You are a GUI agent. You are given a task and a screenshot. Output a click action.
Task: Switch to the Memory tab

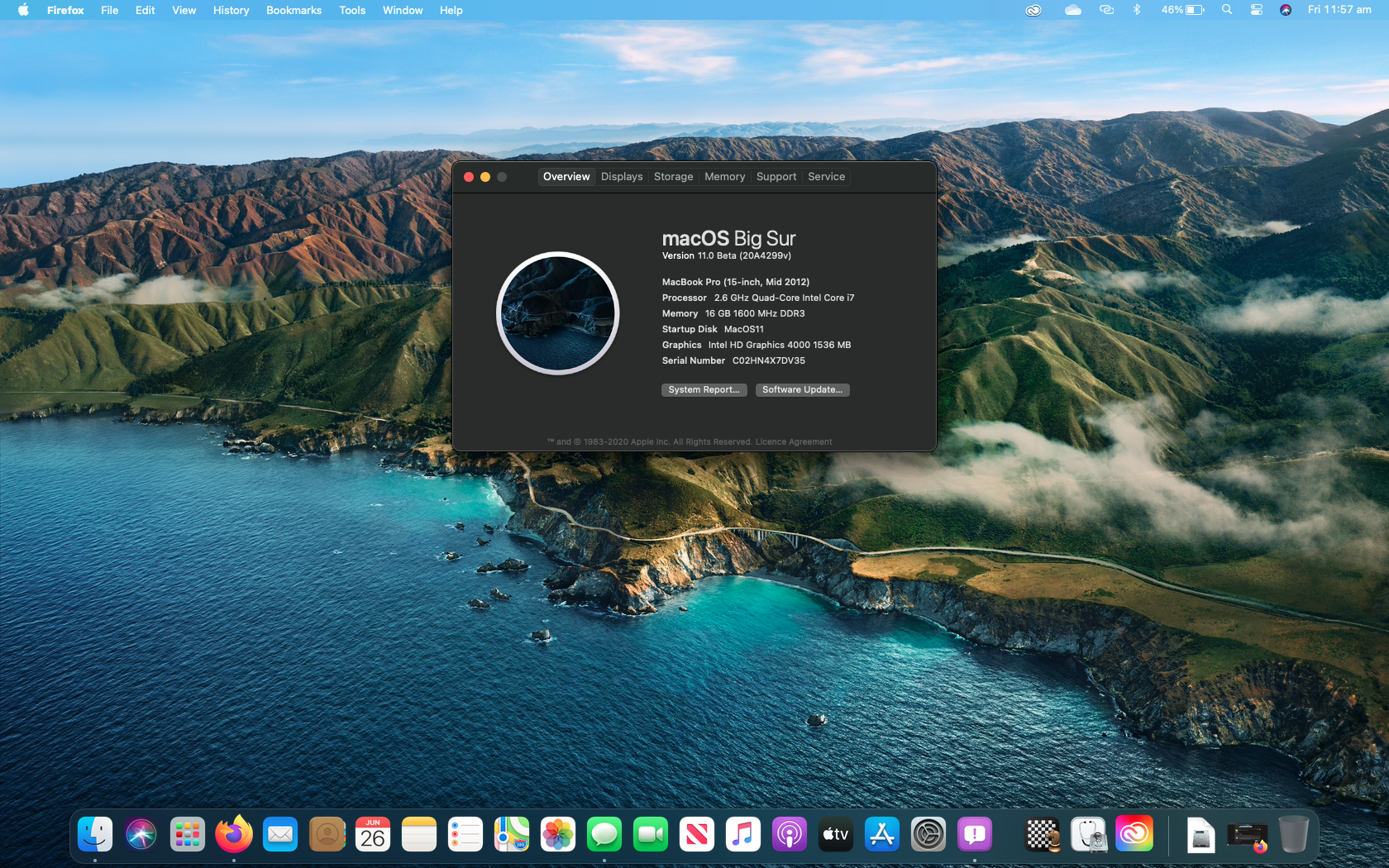tap(724, 177)
